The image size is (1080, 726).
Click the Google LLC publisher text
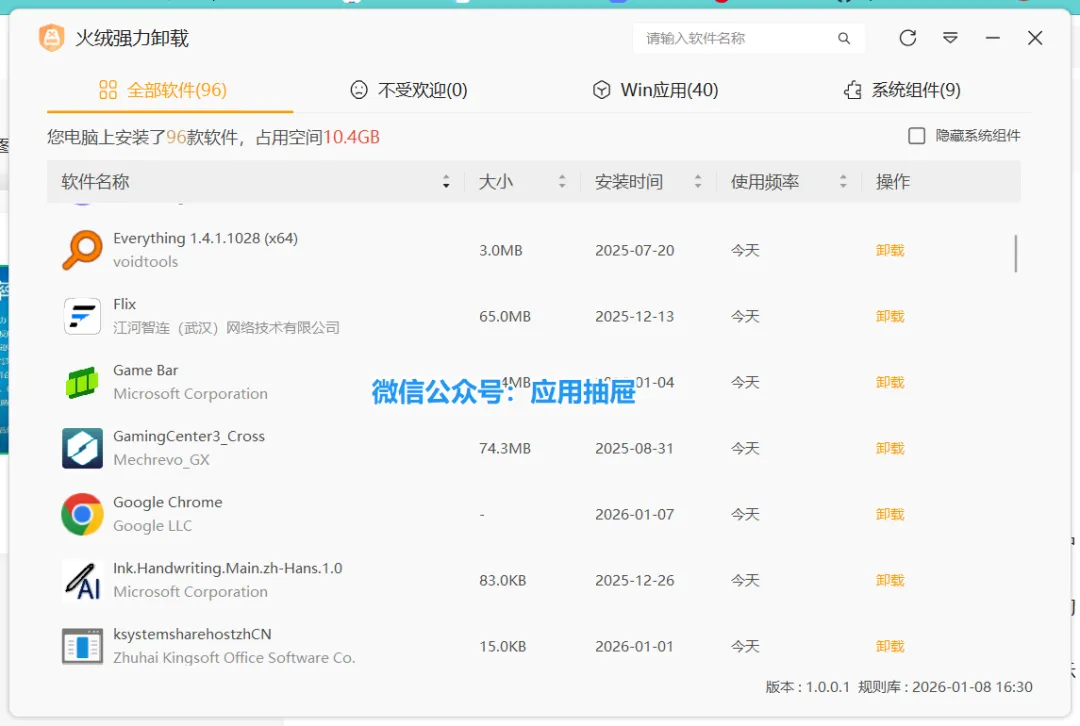pos(152,526)
